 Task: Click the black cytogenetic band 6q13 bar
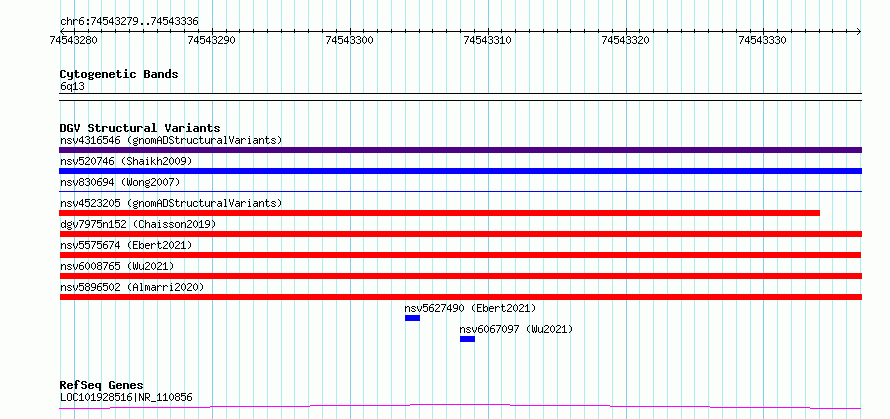460,97
